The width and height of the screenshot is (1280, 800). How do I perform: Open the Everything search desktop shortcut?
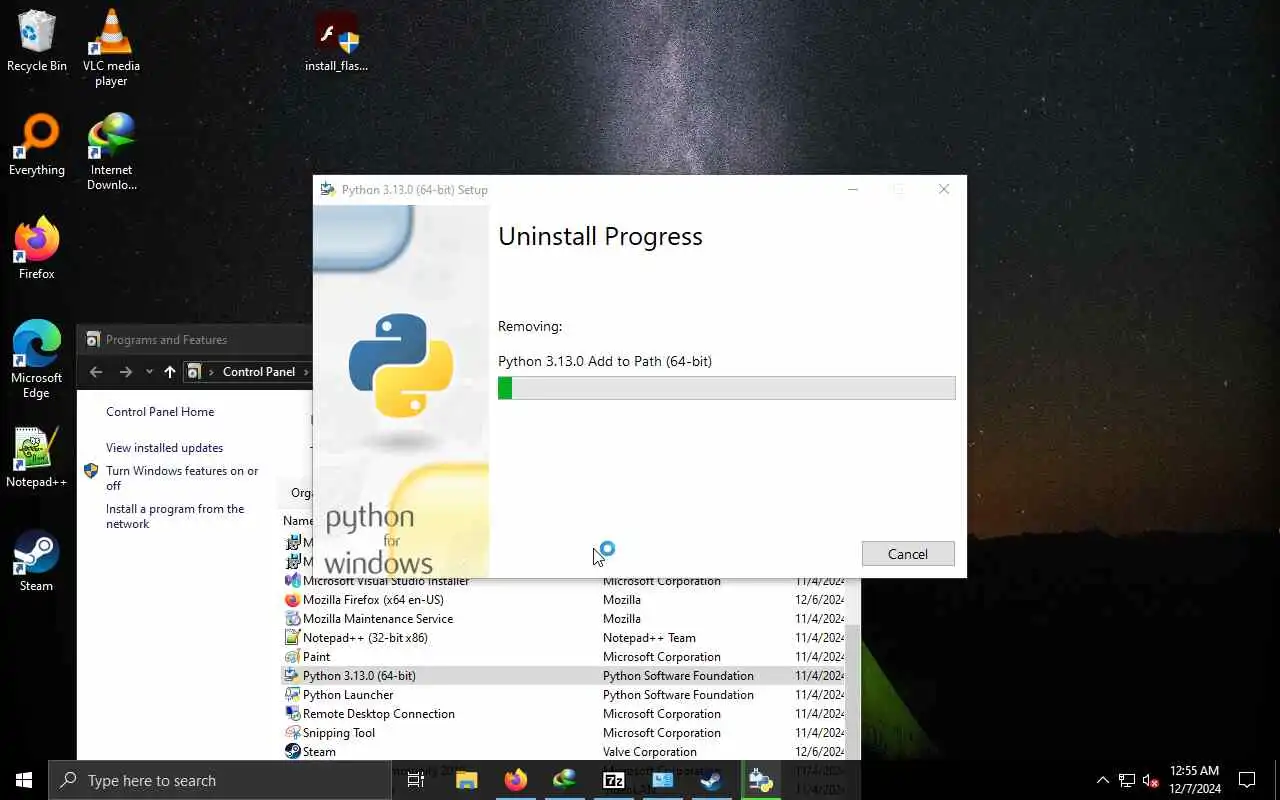(36, 145)
